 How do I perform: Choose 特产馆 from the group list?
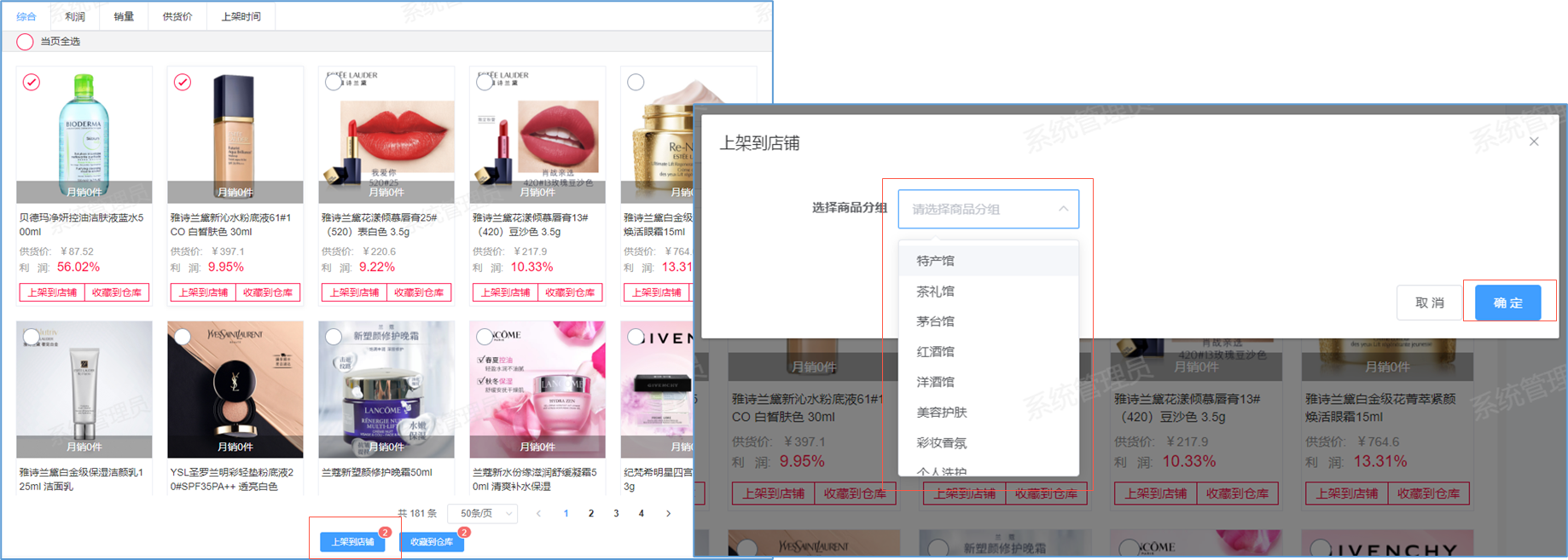click(x=988, y=261)
